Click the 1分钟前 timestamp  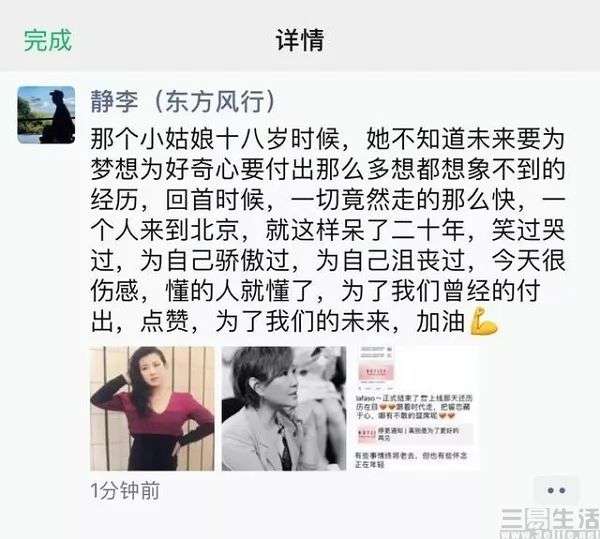click(125, 491)
